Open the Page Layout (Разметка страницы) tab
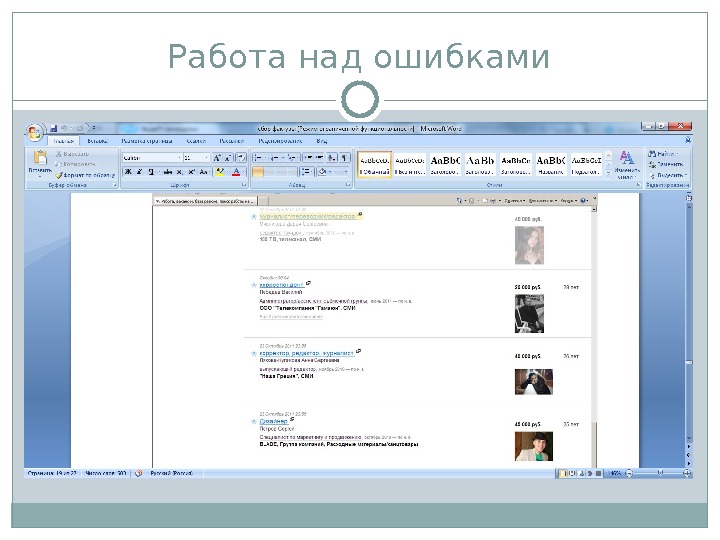The width and height of the screenshot is (720, 540). click(146, 141)
